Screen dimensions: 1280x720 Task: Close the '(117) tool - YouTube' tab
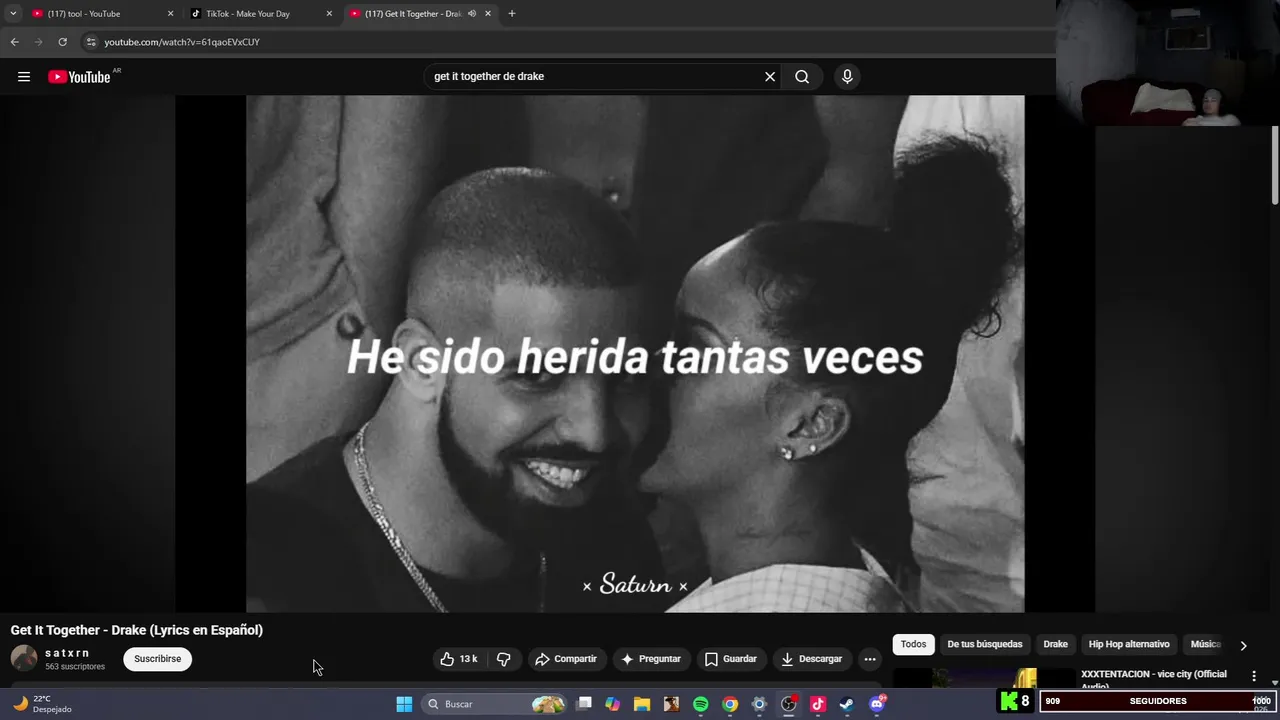[x=170, y=14]
